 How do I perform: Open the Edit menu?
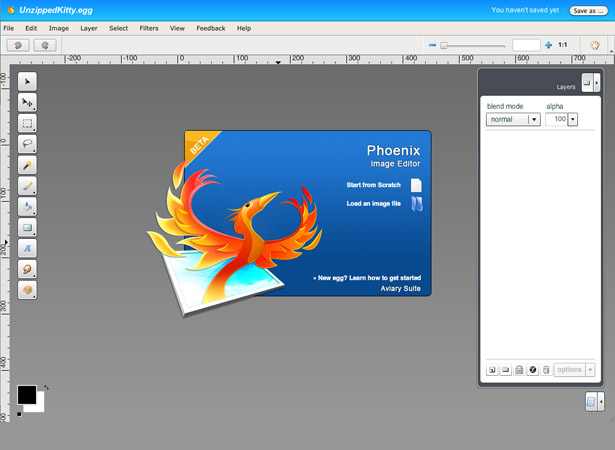(x=31, y=28)
